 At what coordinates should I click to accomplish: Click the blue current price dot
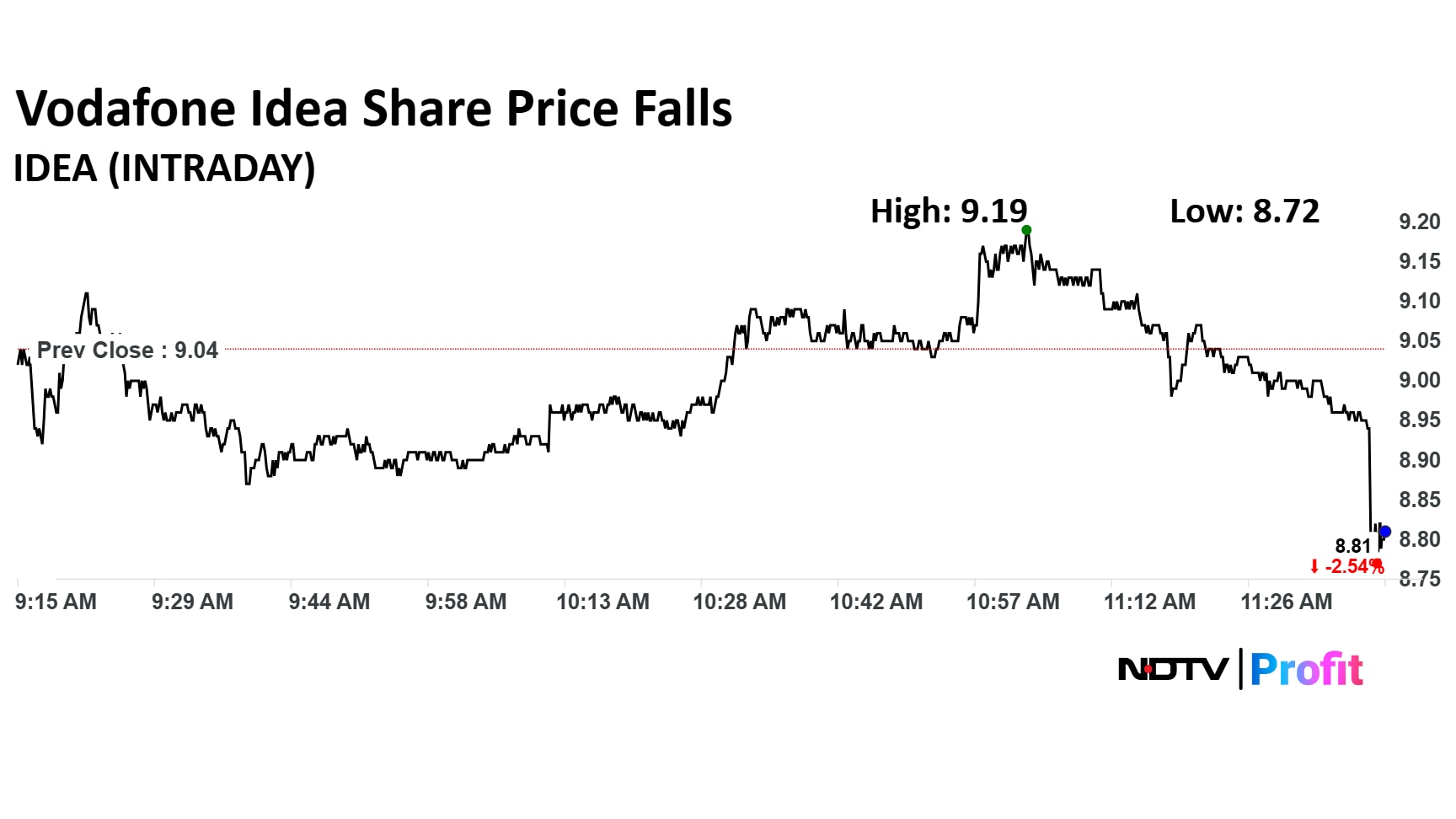[1384, 532]
